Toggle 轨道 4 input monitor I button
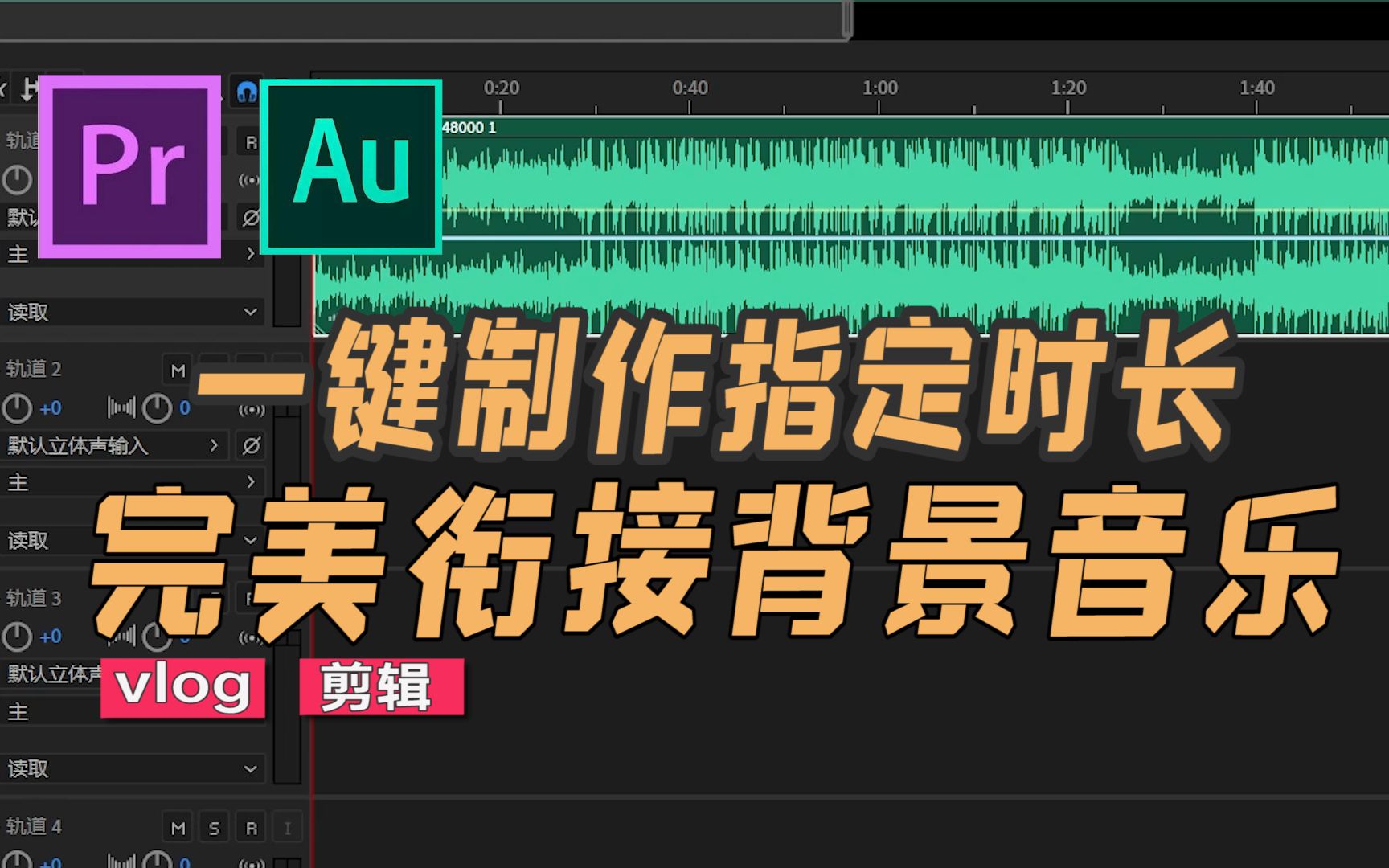This screenshot has width=1389, height=868. [287, 828]
